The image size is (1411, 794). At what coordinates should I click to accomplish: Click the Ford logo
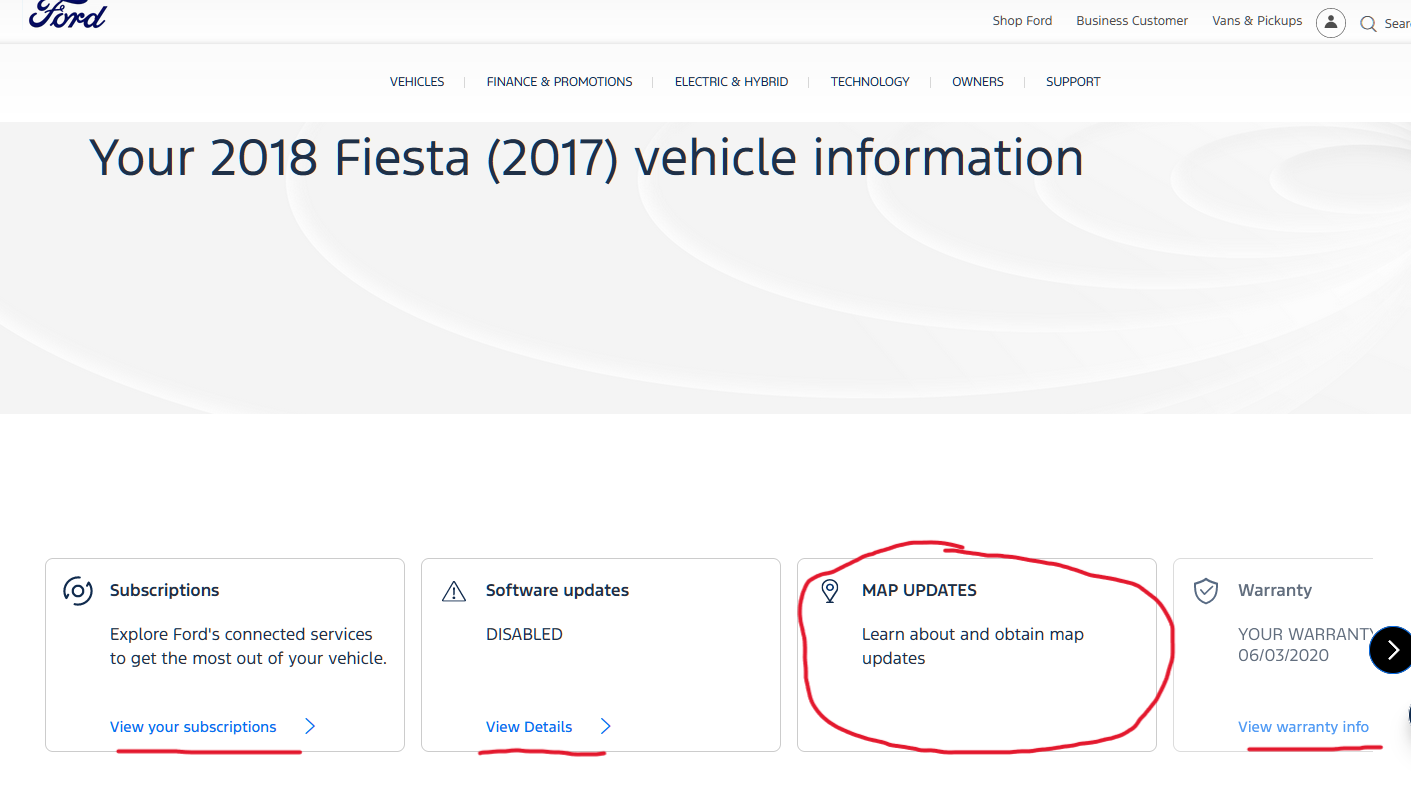[67, 13]
